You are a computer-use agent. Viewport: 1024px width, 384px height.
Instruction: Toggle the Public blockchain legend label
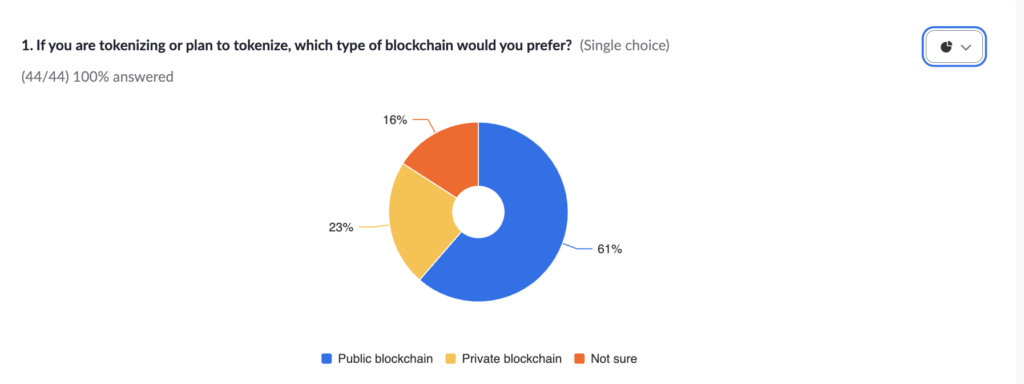coord(385,359)
